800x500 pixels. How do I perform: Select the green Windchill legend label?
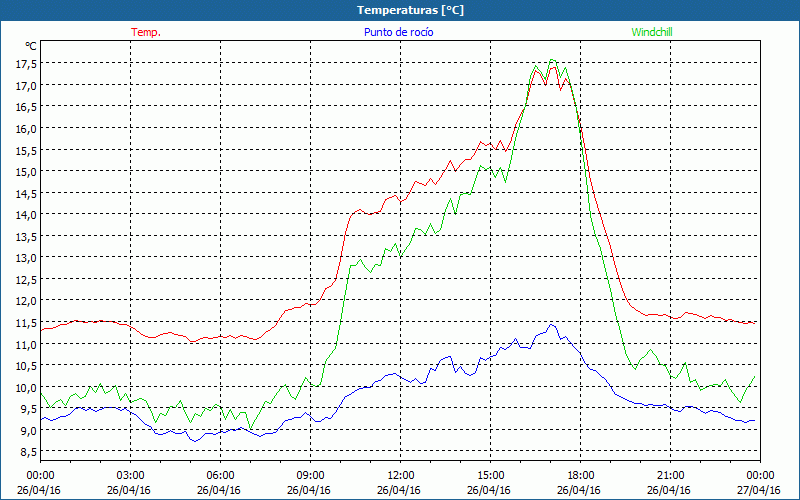click(652, 32)
